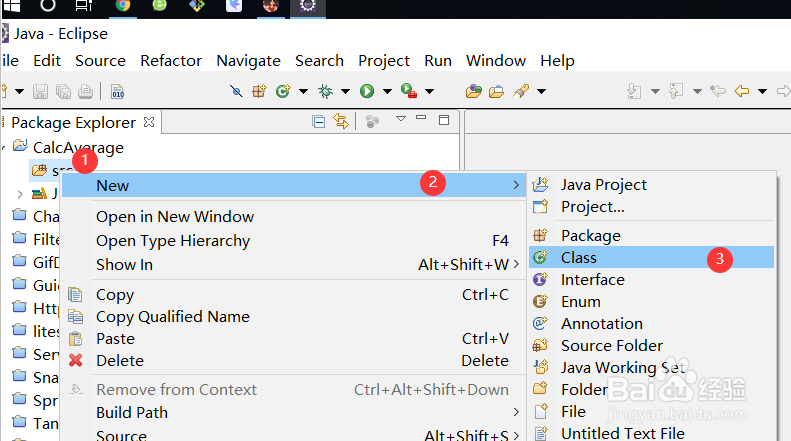Select Project... in New submenu
This screenshot has height=441, width=791.
click(651, 206)
